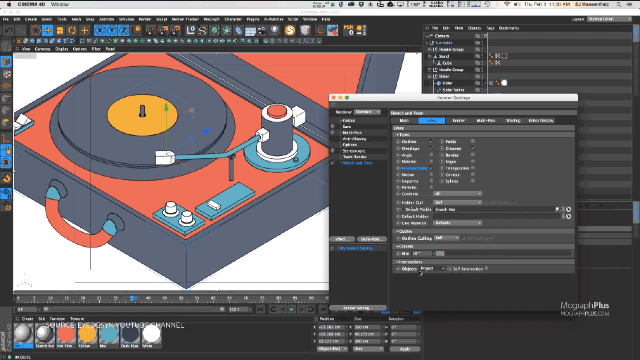Enable the Angle checkbox
640x360 pixels.
(x=431, y=155)
